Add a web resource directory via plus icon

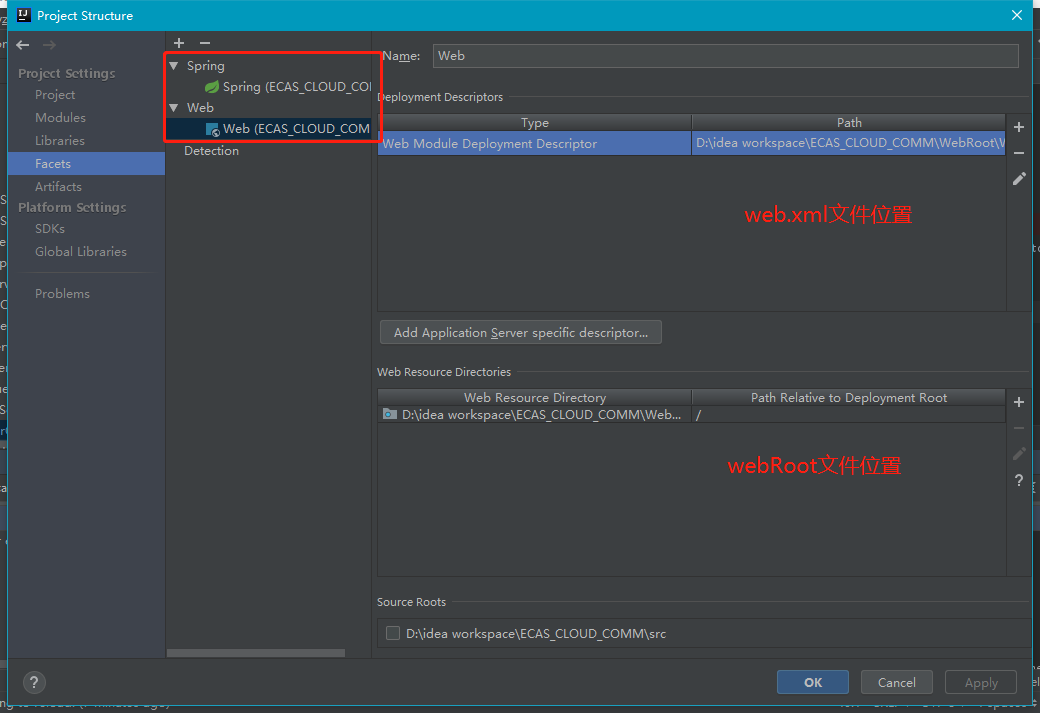tap(1018, 402)
